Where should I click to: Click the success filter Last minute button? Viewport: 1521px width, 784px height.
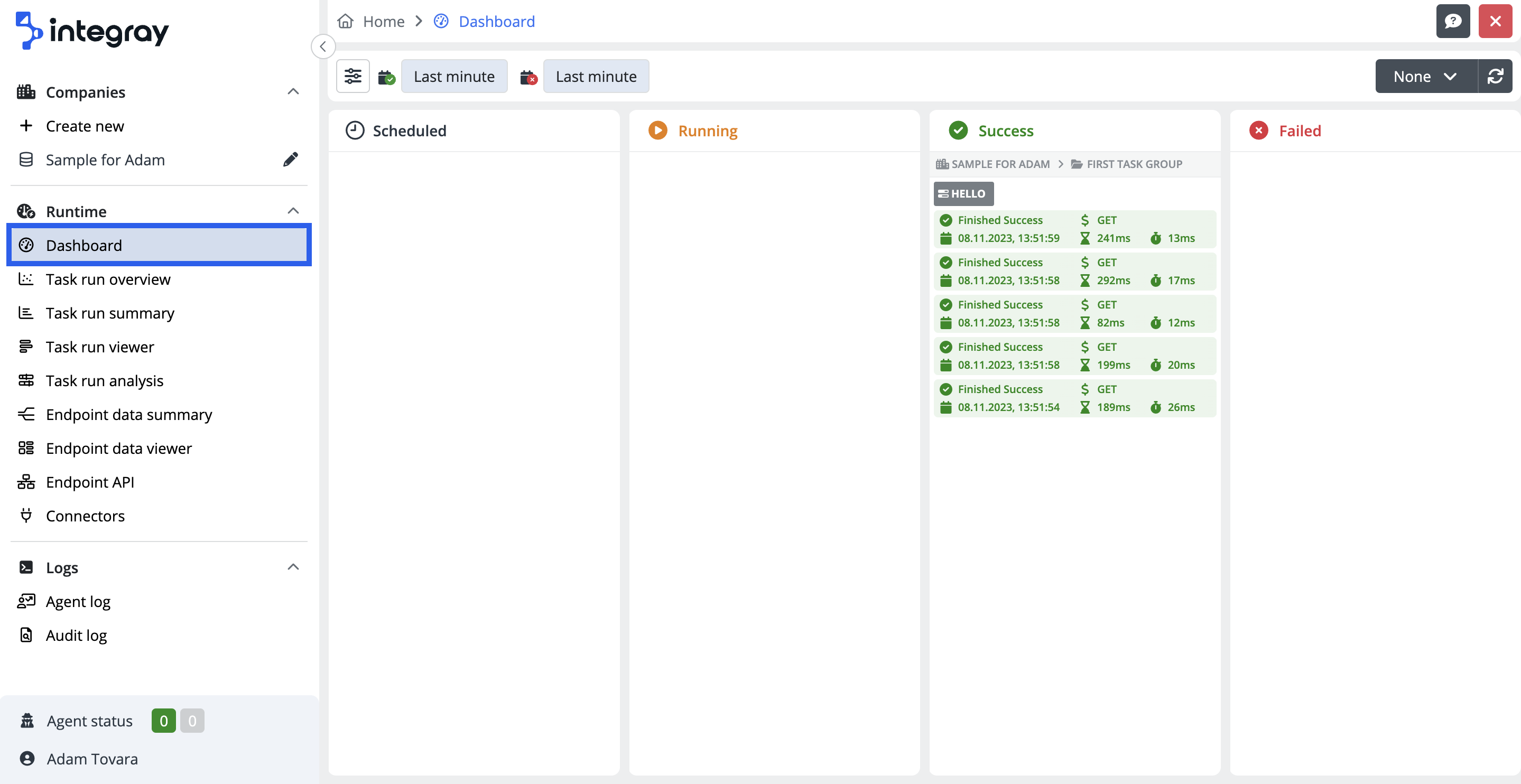click(x=453, y=76)
